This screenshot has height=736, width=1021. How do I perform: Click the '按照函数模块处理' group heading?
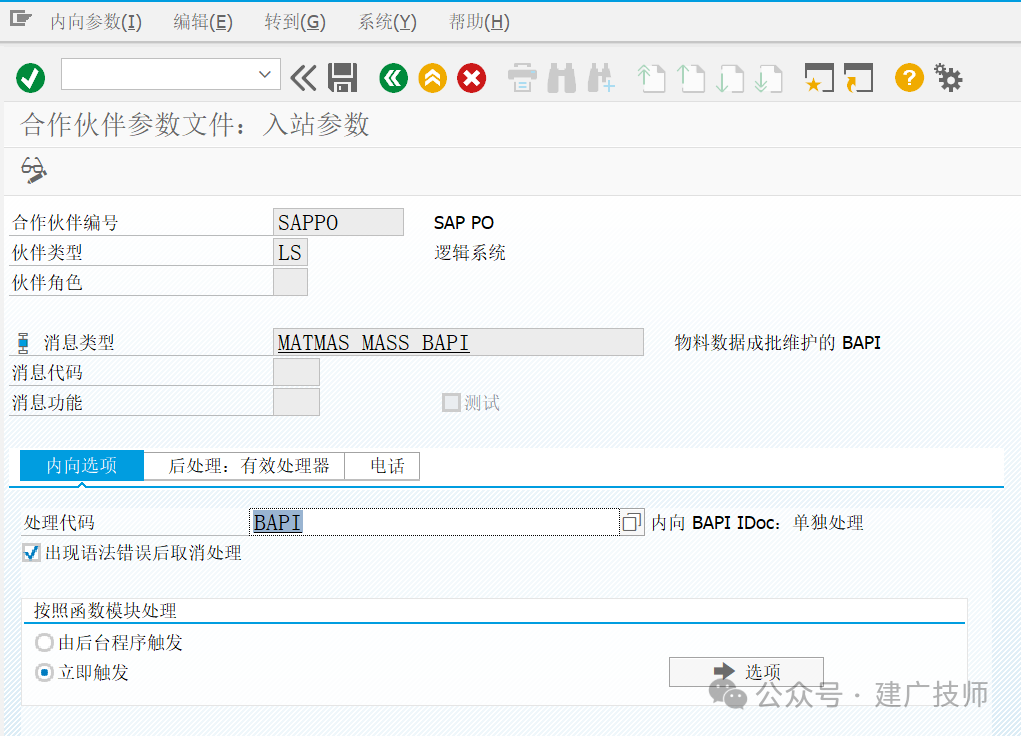105,610
